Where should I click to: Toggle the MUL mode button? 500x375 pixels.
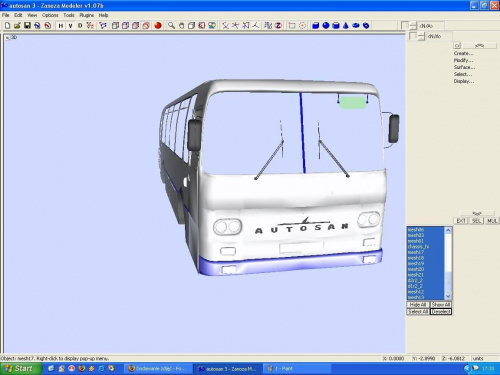(x=492, y=221)
